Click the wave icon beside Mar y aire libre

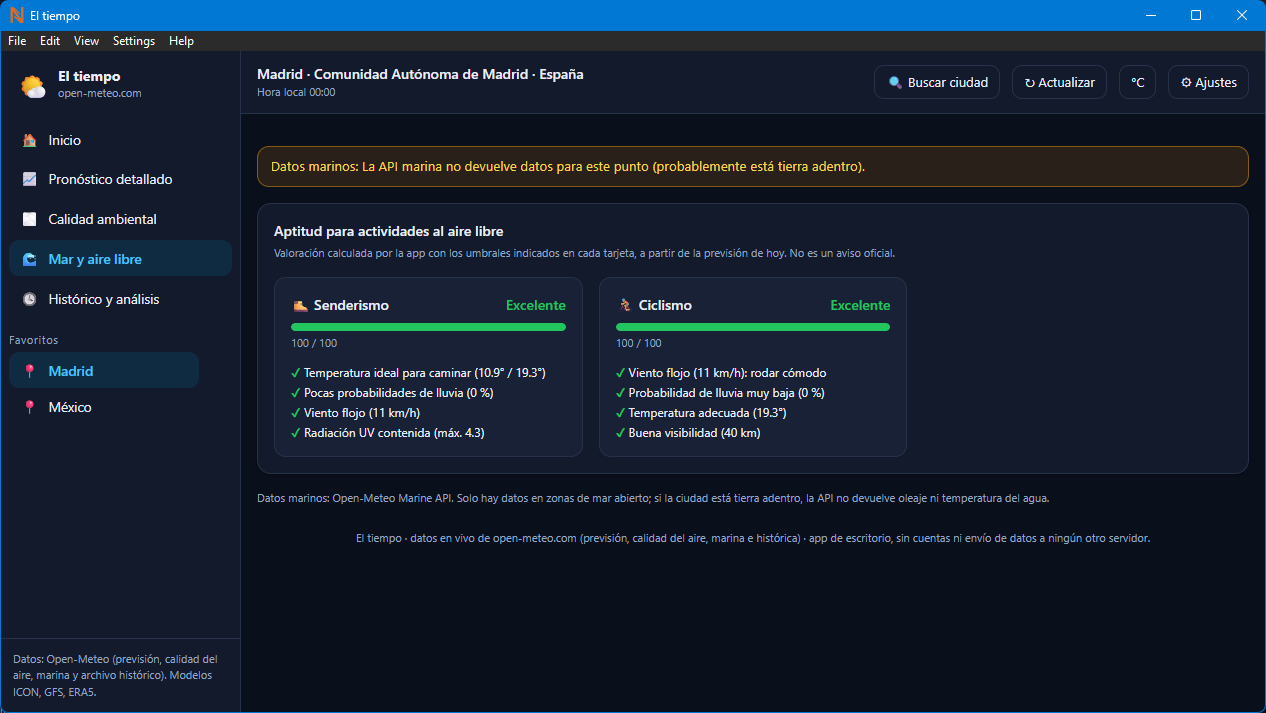pyautogui.click(x=30, y=260)
